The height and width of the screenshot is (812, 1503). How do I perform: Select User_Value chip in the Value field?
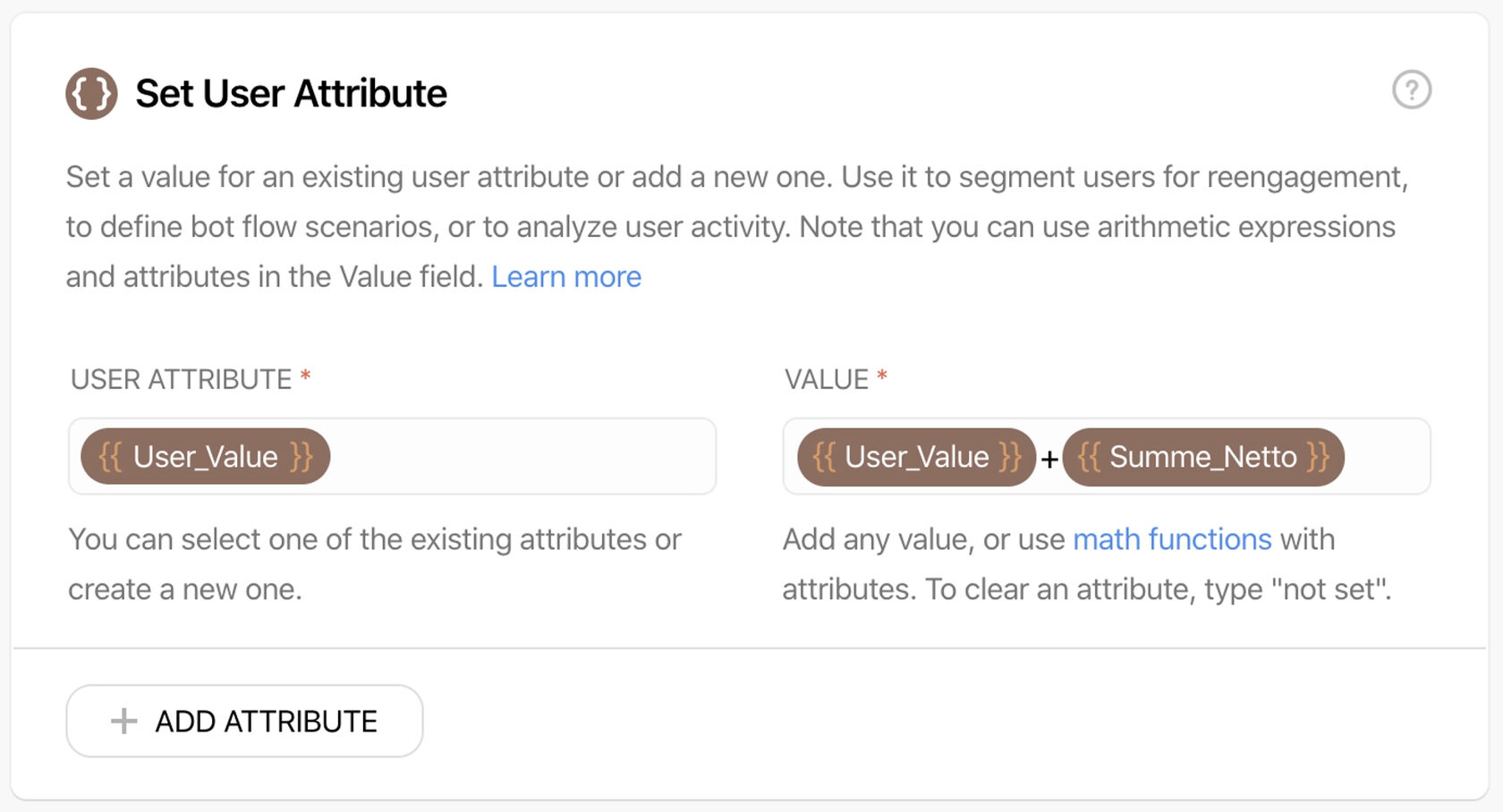[x=916, y=457]
